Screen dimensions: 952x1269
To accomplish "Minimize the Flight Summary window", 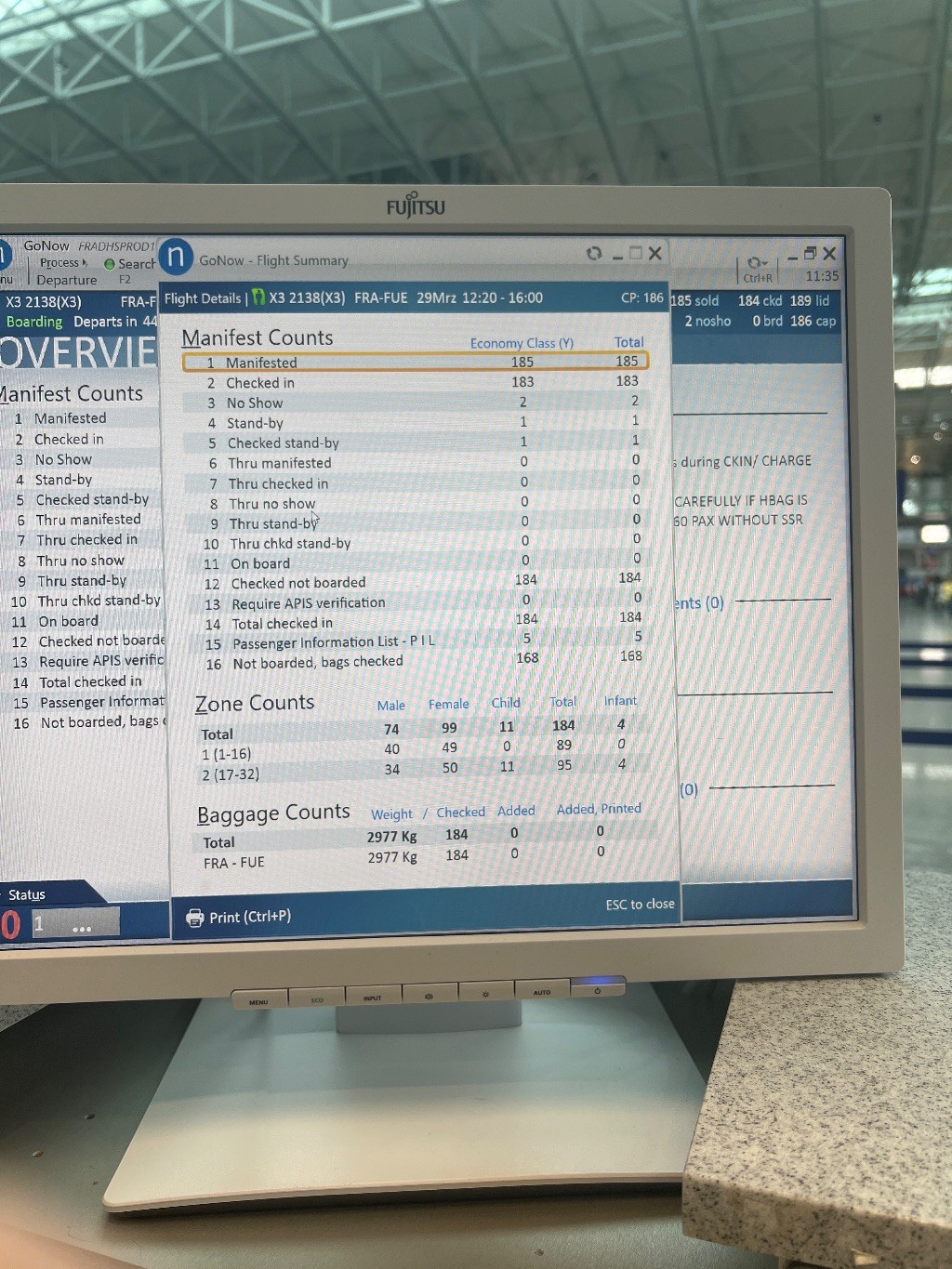I will [617, 256].
